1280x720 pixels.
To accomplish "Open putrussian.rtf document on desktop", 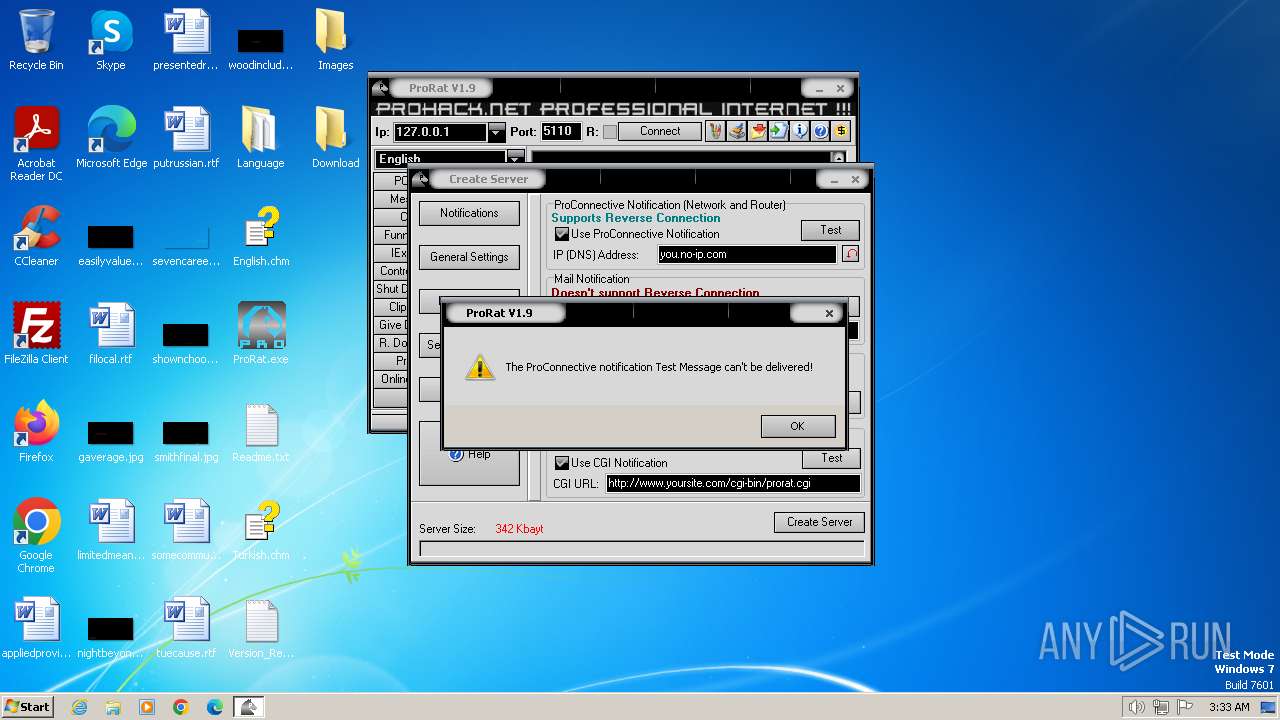I will coord(186,138).
